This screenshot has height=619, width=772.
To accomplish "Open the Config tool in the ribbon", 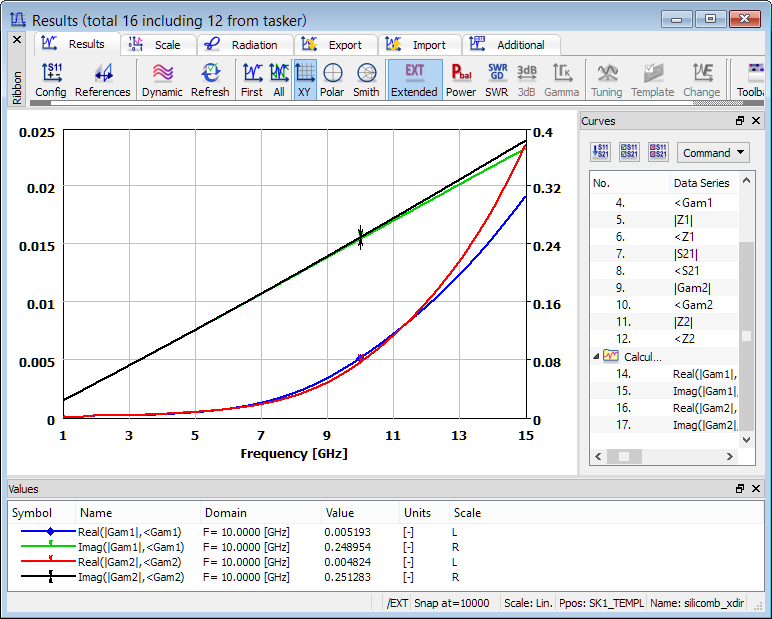I will point(51,79).
